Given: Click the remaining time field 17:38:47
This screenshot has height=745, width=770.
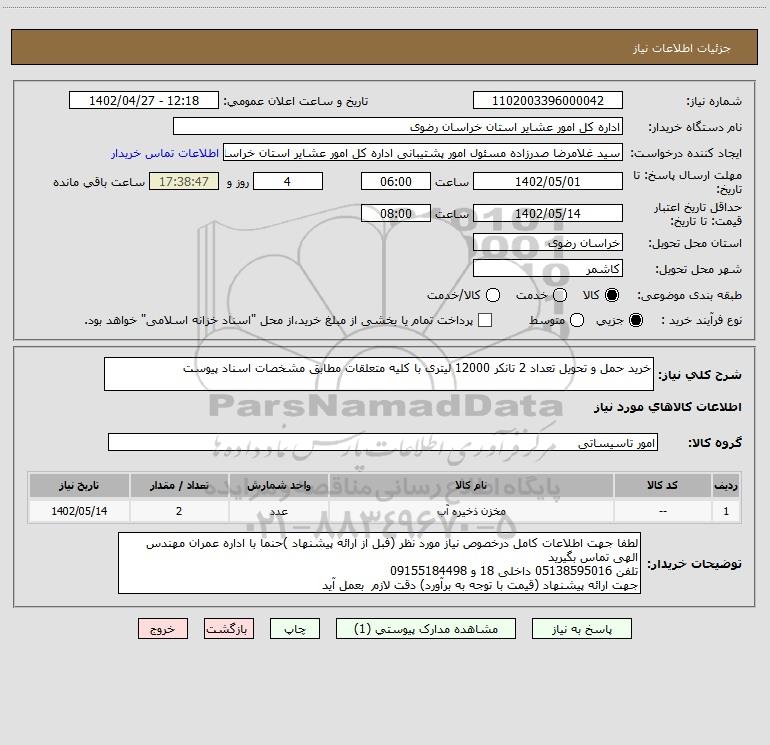Looking at the screenshot, I should coord(184,181).
